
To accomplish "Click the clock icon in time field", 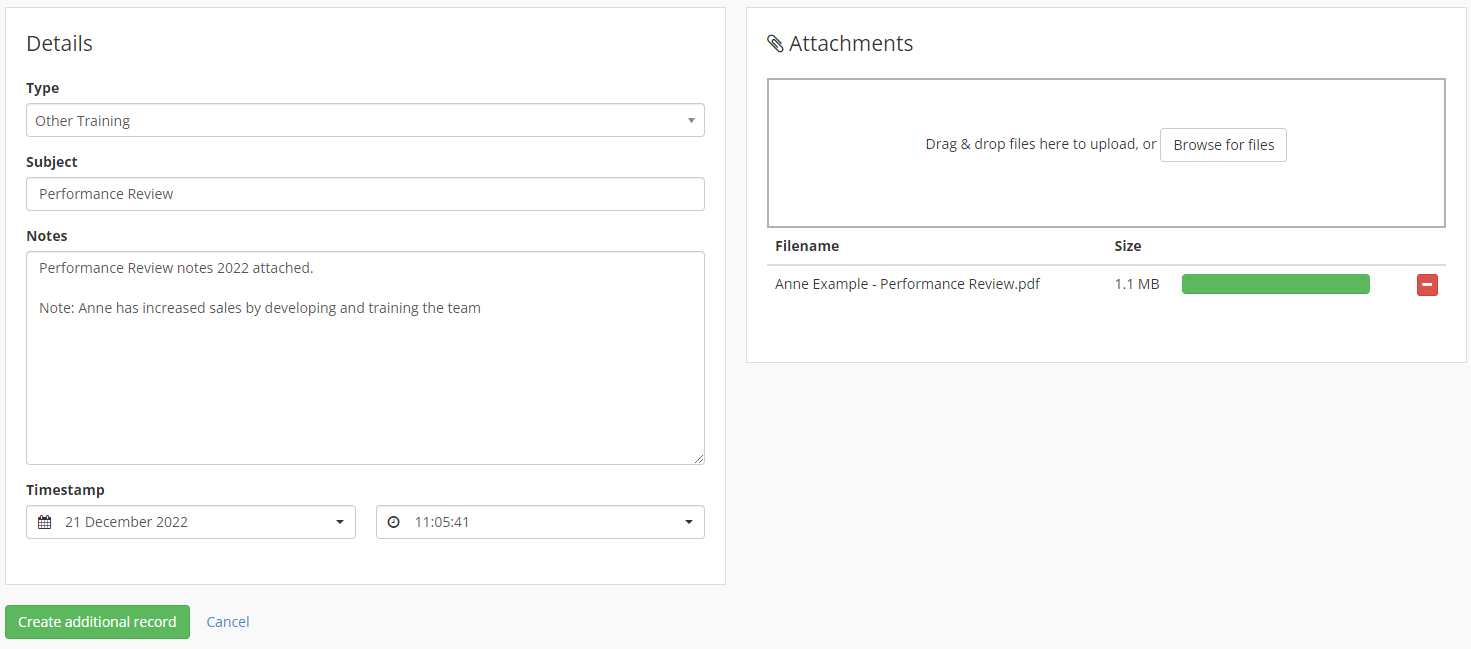I will point(394,522).
